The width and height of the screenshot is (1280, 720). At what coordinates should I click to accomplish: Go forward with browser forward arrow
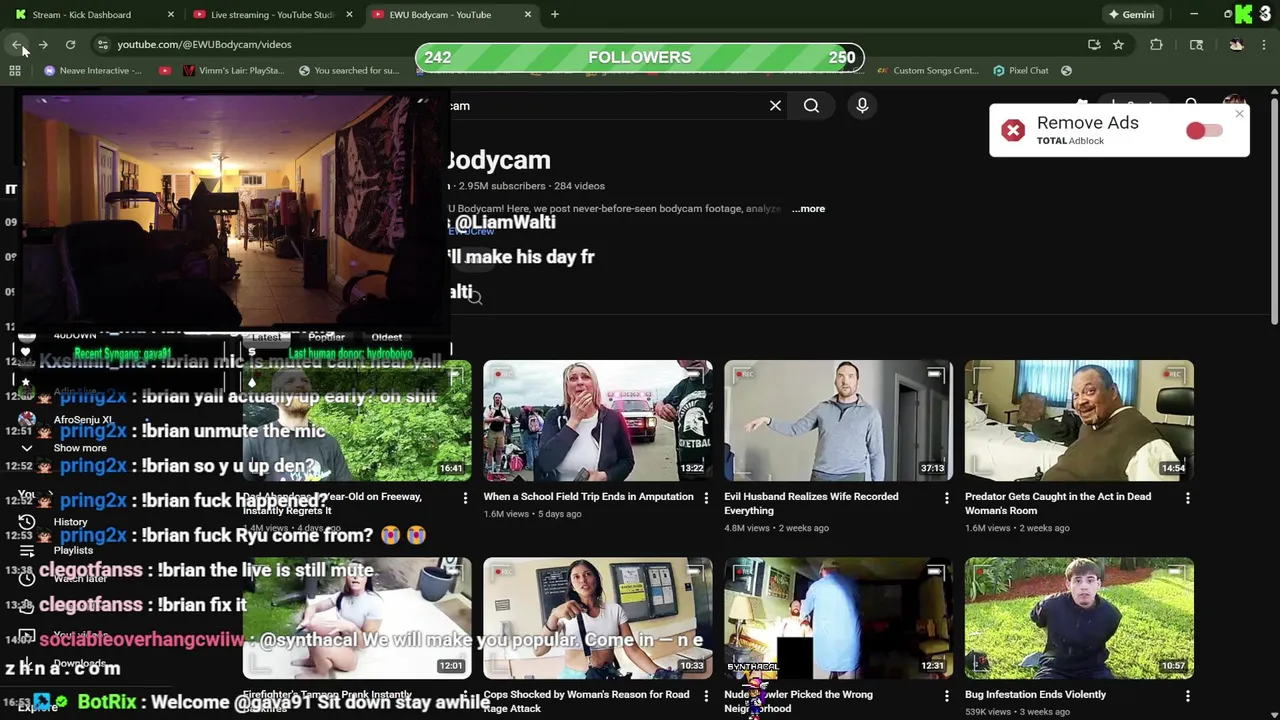click(43, 44)
